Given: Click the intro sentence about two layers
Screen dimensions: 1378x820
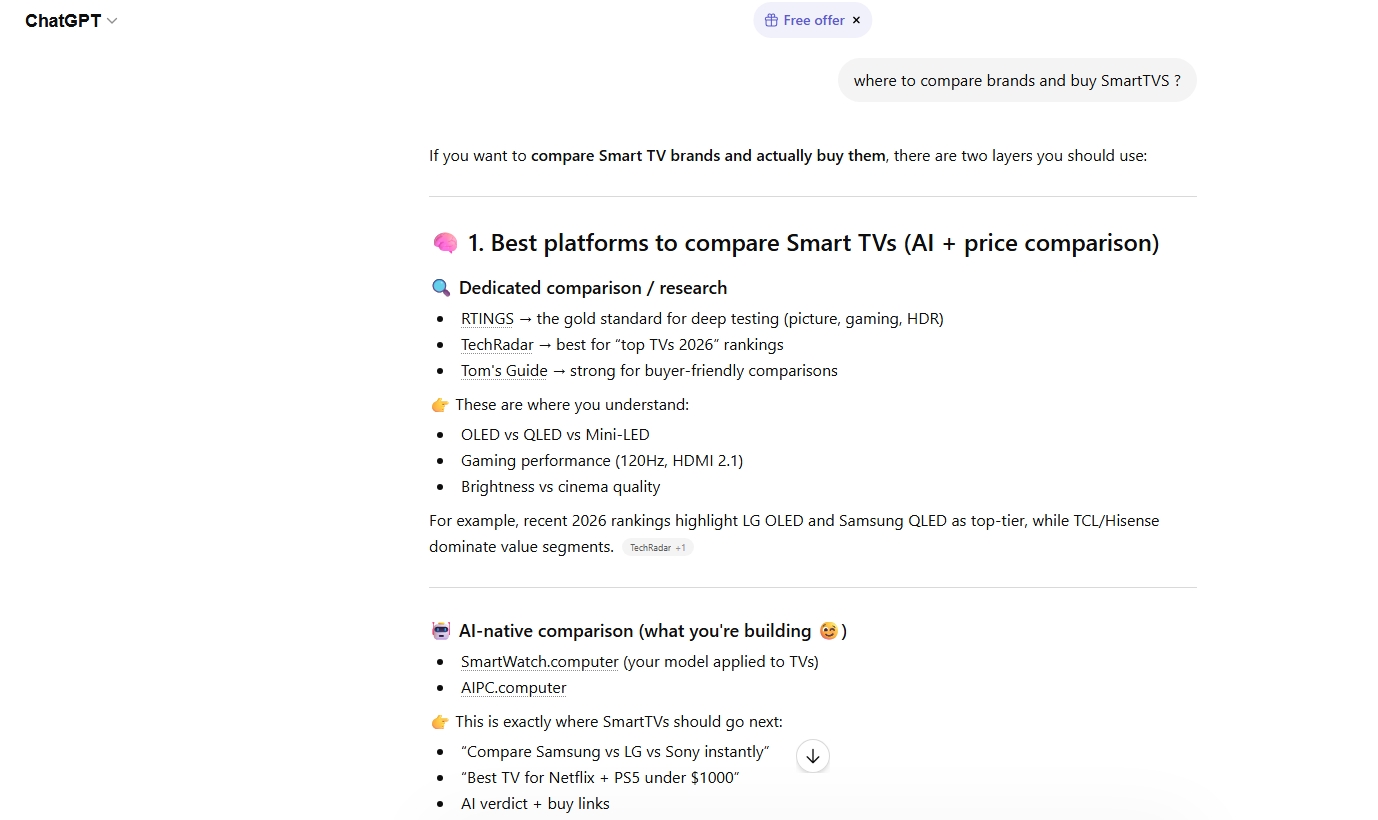Looking at the screenshot, I should (788, 156).
